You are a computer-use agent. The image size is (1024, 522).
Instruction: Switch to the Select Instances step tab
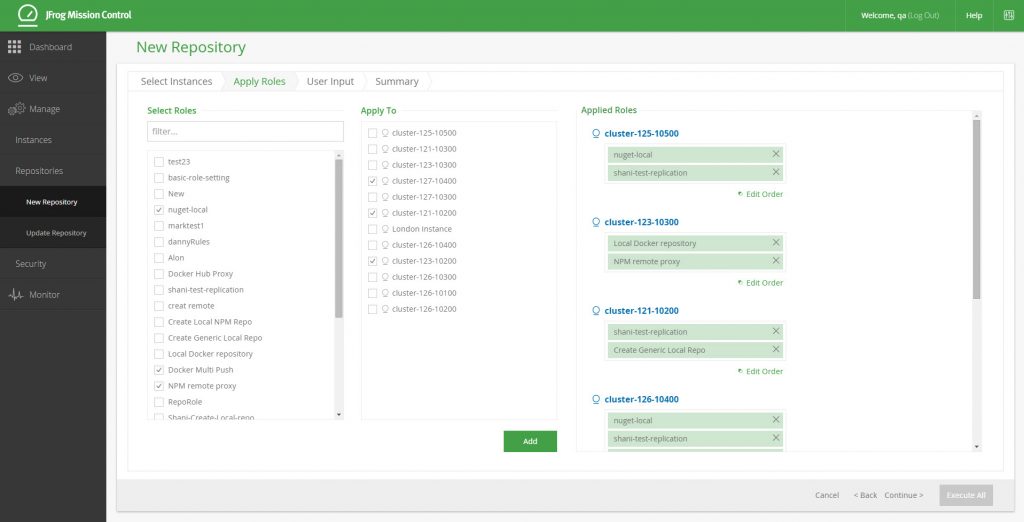pos(176,81)
